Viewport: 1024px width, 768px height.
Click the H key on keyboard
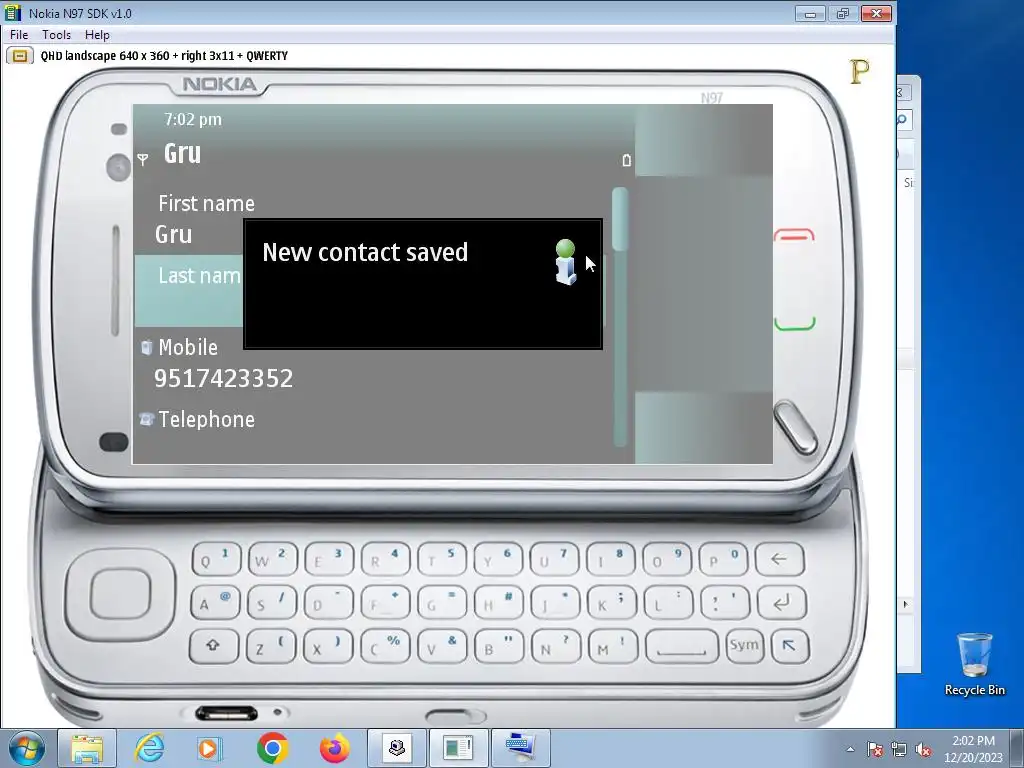pyautogui.click(x=498, y=602)
